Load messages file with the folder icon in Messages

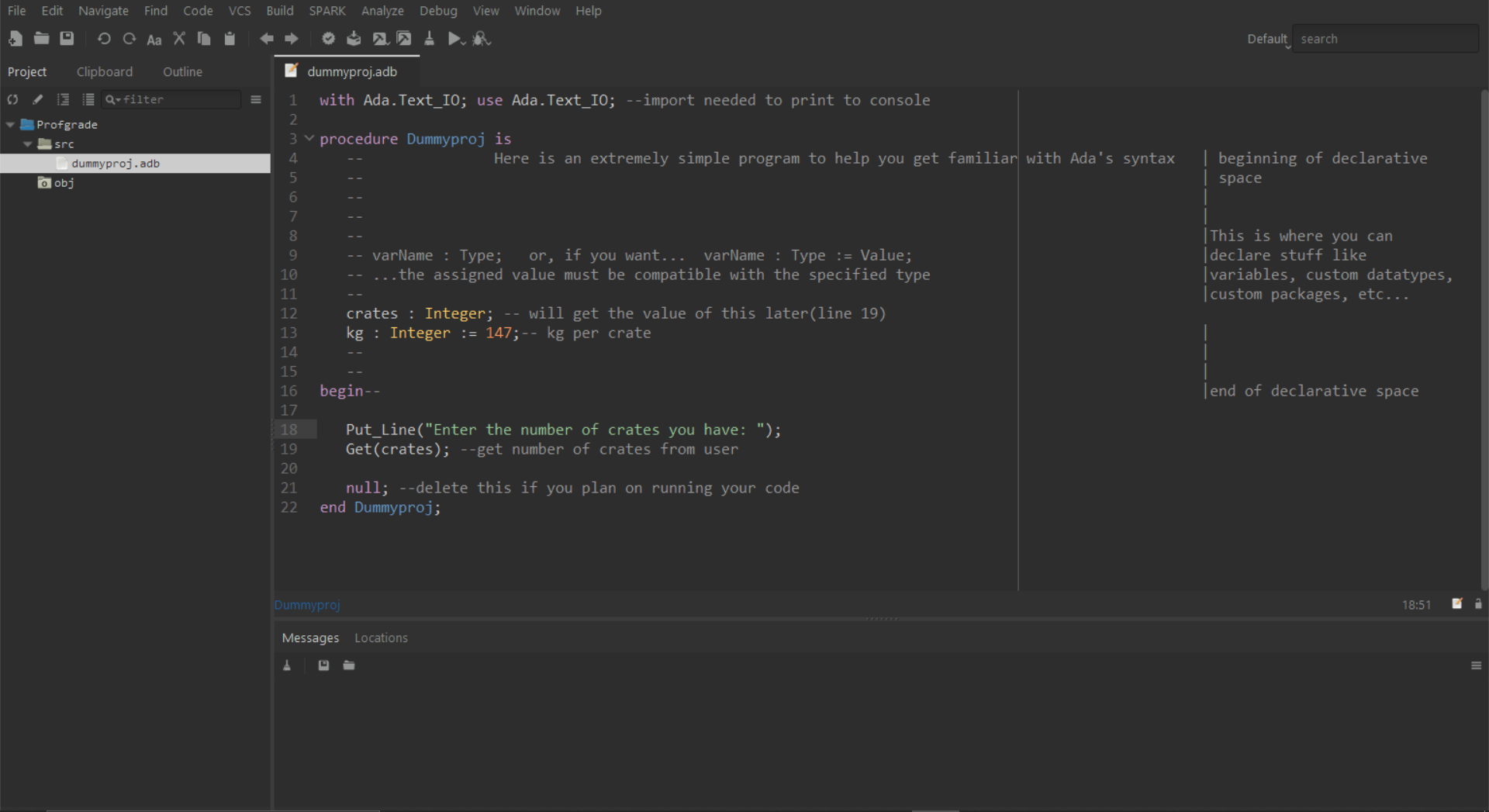click(349, 665)
